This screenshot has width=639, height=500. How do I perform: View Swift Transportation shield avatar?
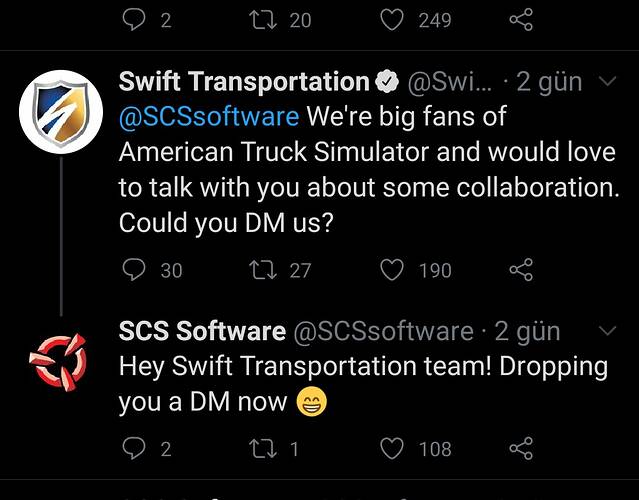pos(61,112)
